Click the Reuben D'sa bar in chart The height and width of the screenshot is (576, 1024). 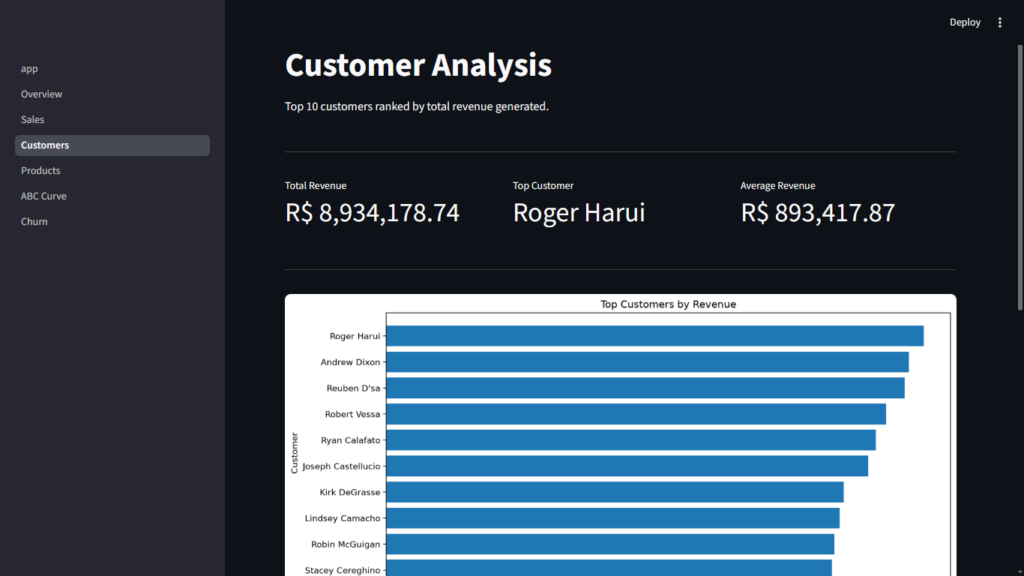(x=646, y=388)
